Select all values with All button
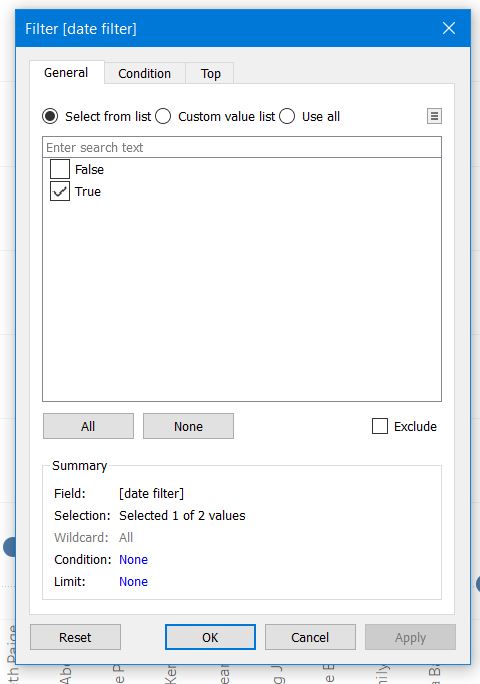Image resolution: width=480 pixels, height=684 pixels. click(x=88, y=426)
